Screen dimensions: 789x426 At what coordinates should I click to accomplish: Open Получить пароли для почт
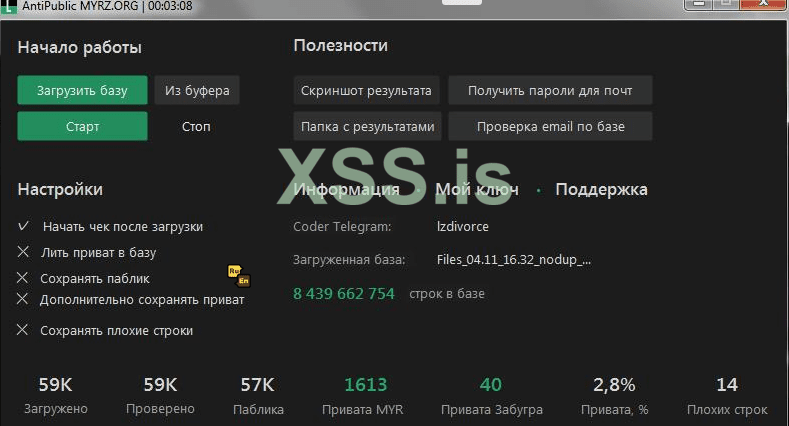(x=550, y=91)
